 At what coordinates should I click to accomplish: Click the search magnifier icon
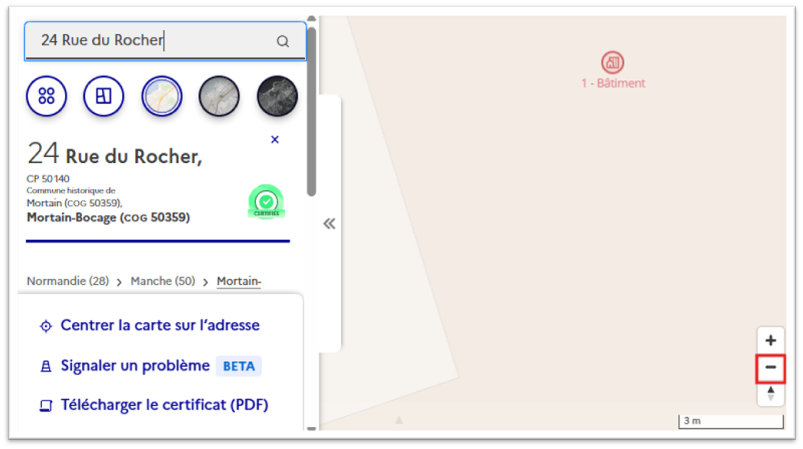tap(283, 41)
